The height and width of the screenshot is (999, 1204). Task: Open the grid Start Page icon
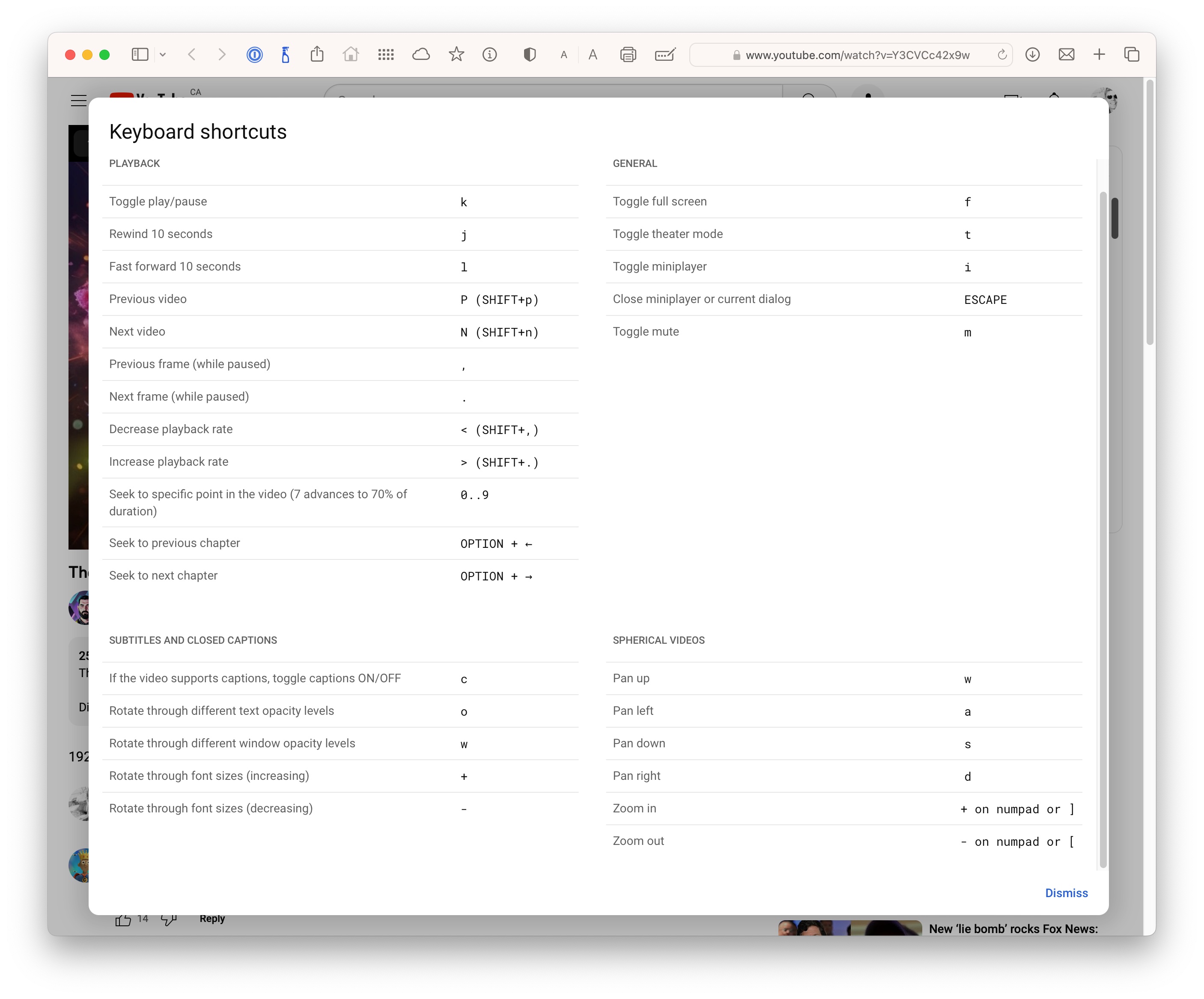coord(386,54)
